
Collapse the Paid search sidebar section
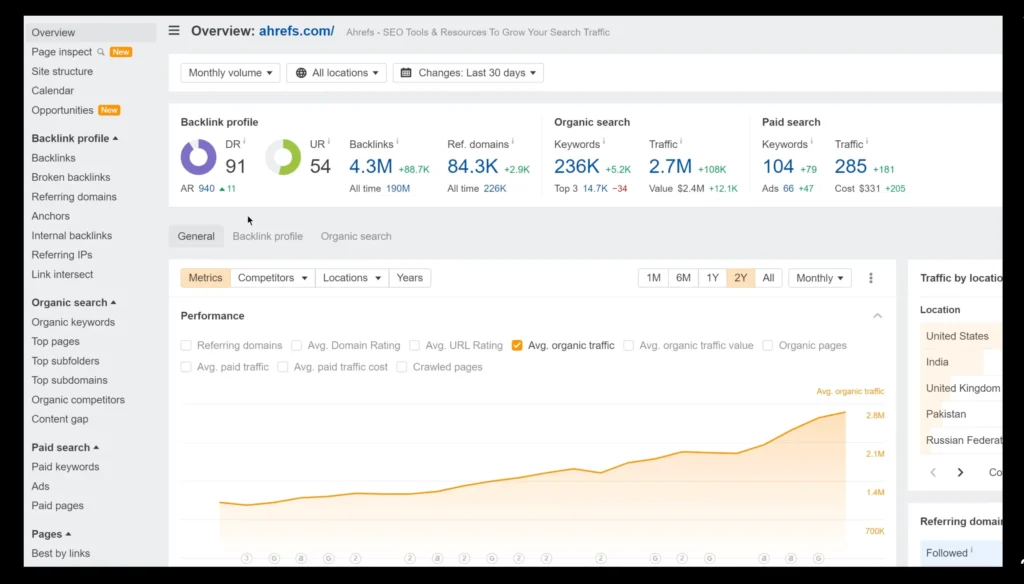(x=65, y=447)
